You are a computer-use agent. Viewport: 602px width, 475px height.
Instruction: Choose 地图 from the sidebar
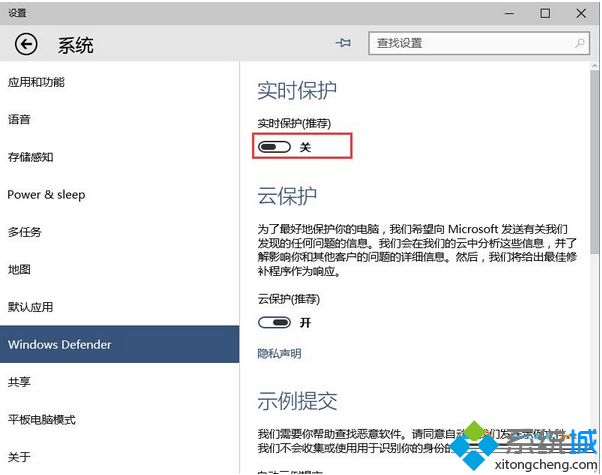[19, 270]
